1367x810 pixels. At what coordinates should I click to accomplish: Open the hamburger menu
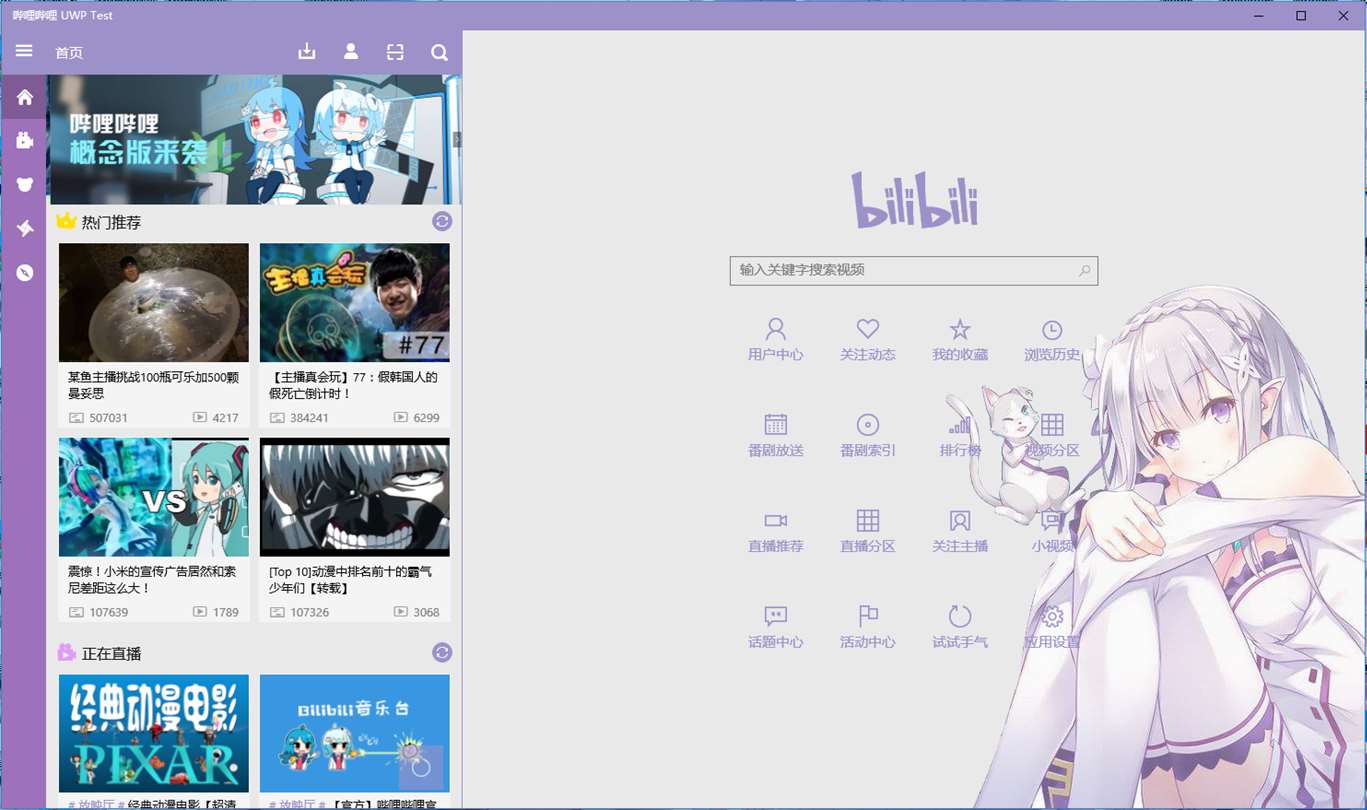pyautogui.click(x=24, y=51)
